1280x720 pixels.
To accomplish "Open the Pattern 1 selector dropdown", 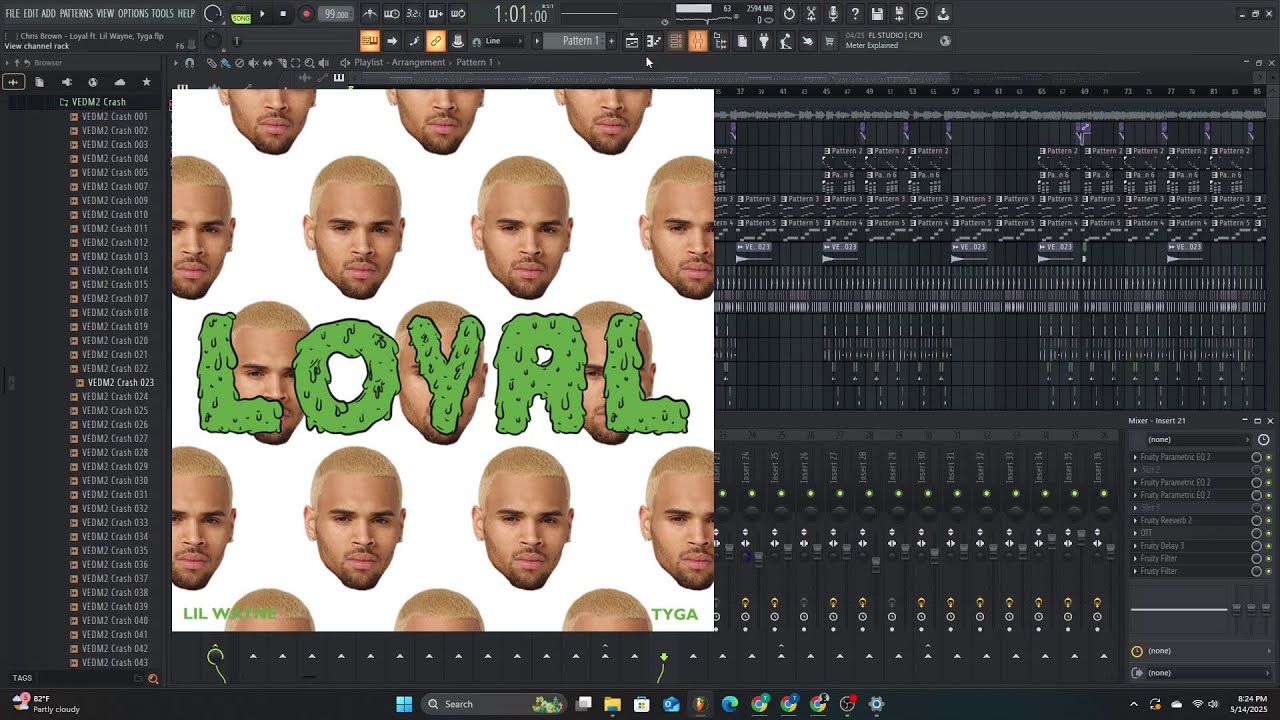I will (x=580, y=41).
